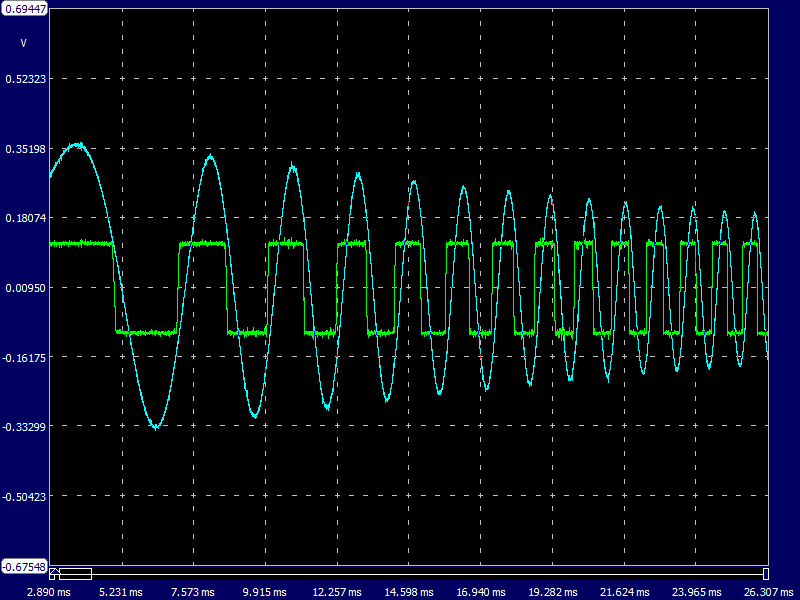Click the 16.940 ms time axis label
The width and height of the screenshot is (800, 600).
(481, 592)
